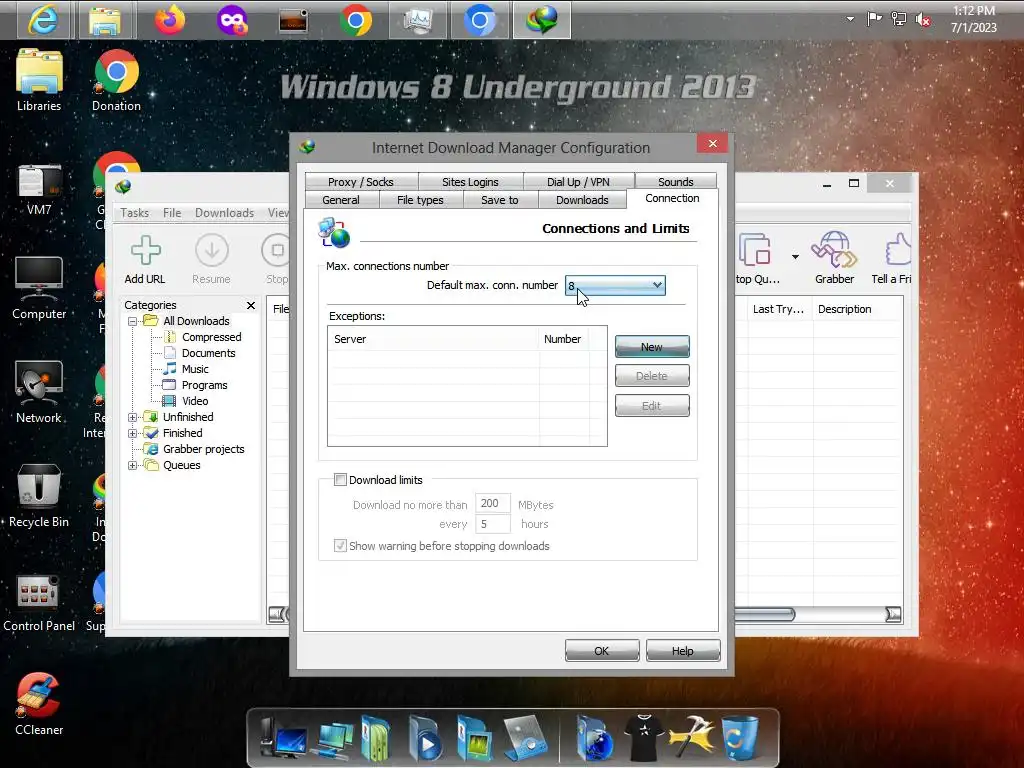The height and width of the screenshot is (768, 1024).
Task: Select Video in the Categories tree
Action: [x=195, y=401]
